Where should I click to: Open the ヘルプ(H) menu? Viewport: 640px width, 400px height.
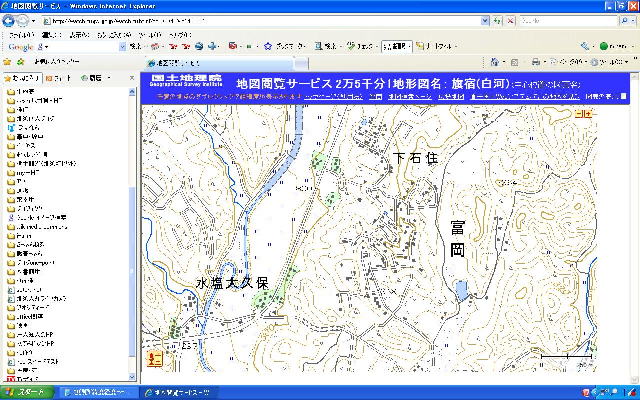(x=180, y=35)
